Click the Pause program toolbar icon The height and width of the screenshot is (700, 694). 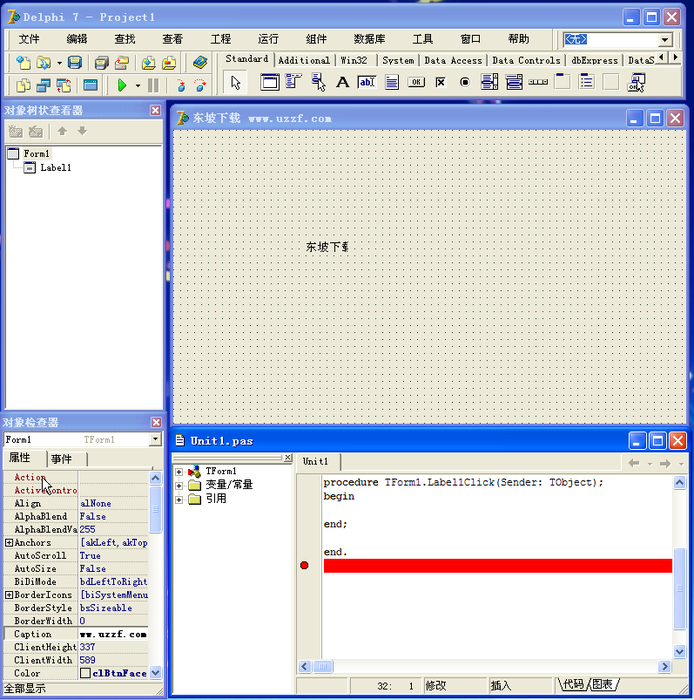[153, 86]
